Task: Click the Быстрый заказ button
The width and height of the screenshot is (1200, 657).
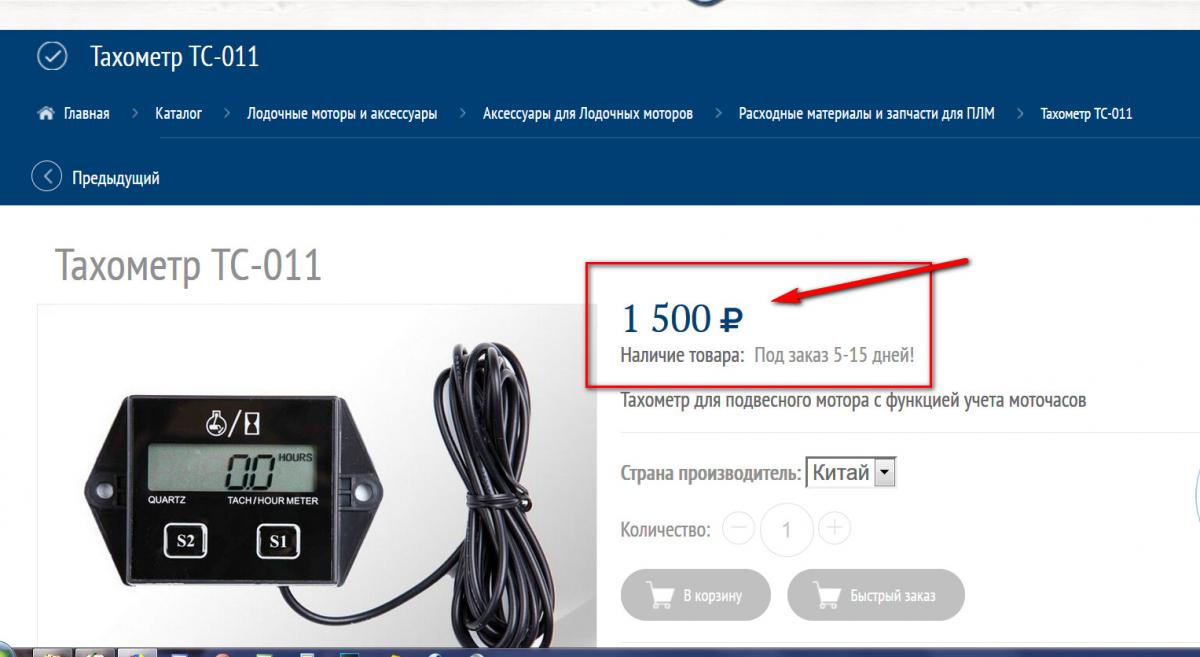Action: 876,596
